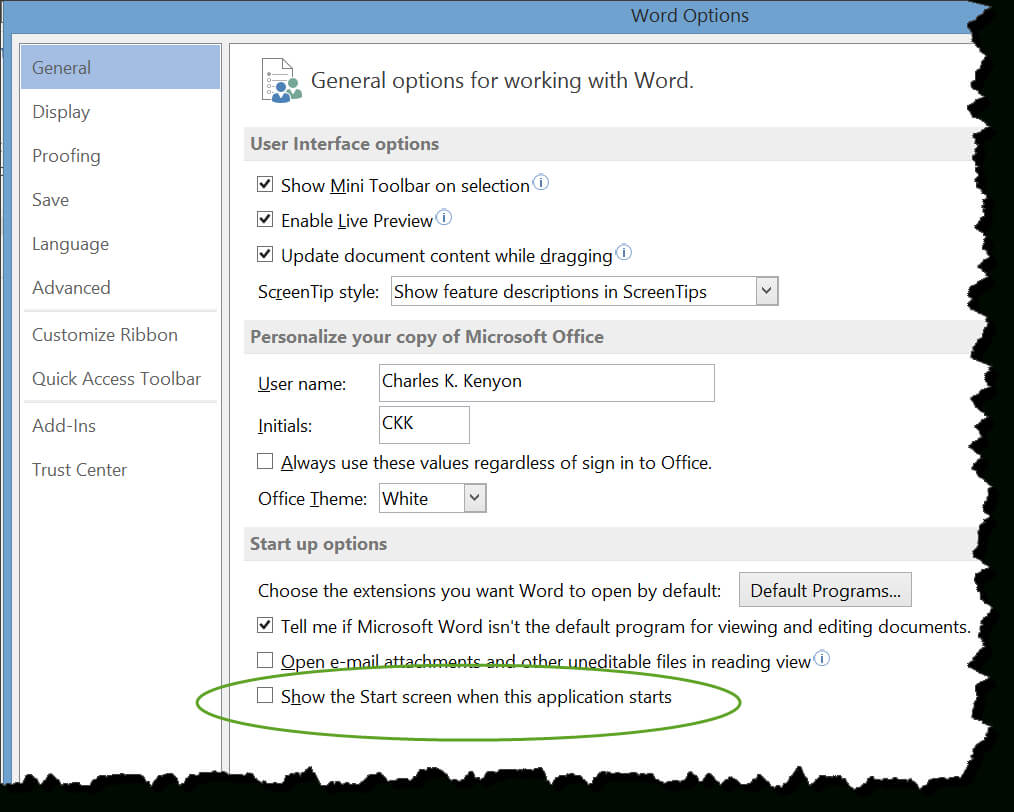
Task: Click the General options for working with Word heading
Action: pos(502,81)
